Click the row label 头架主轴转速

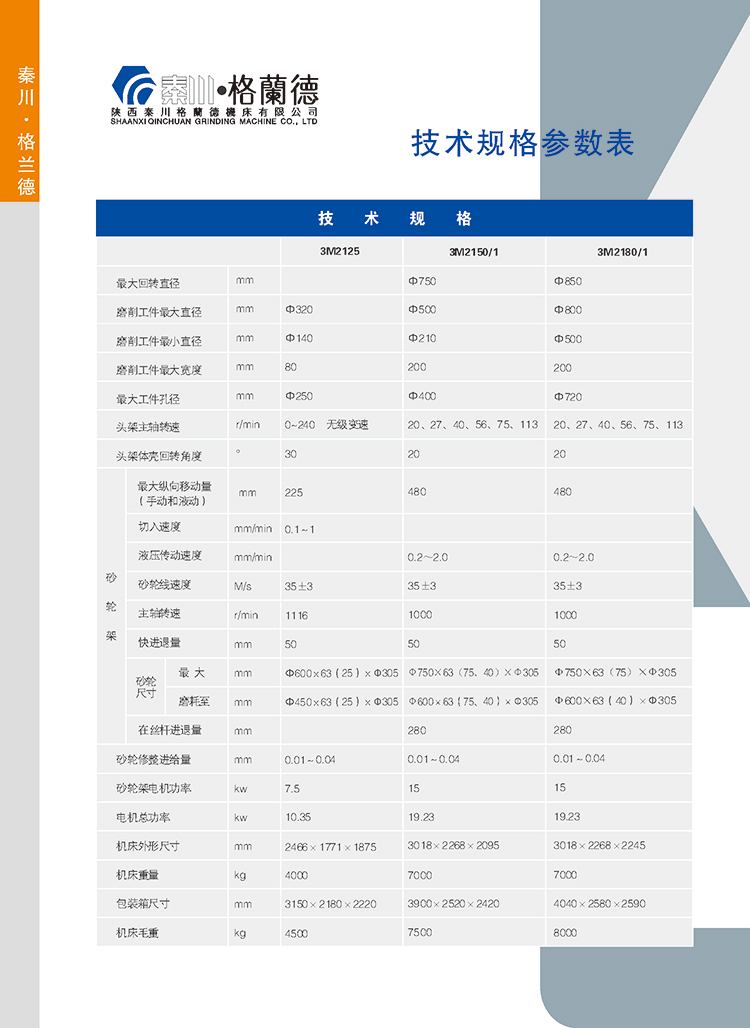point(148,427)
